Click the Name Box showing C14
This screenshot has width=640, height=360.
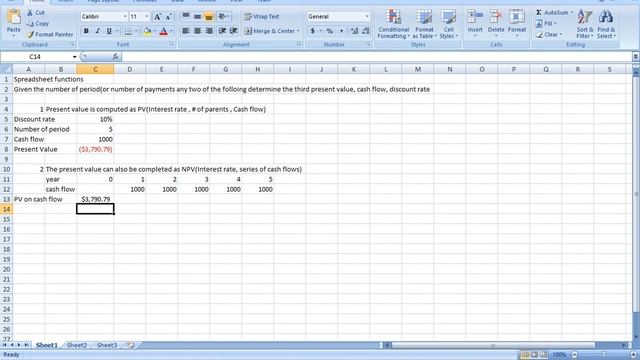pyautogui.click(x=36, y=57)
